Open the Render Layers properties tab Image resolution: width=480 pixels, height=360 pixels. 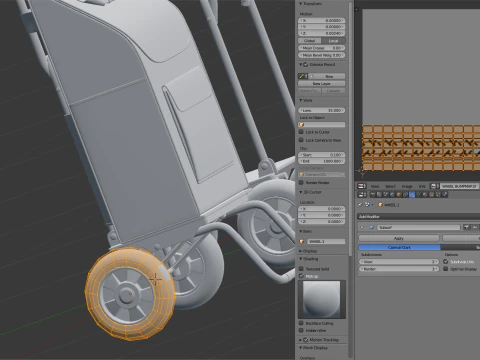[379, 194]
